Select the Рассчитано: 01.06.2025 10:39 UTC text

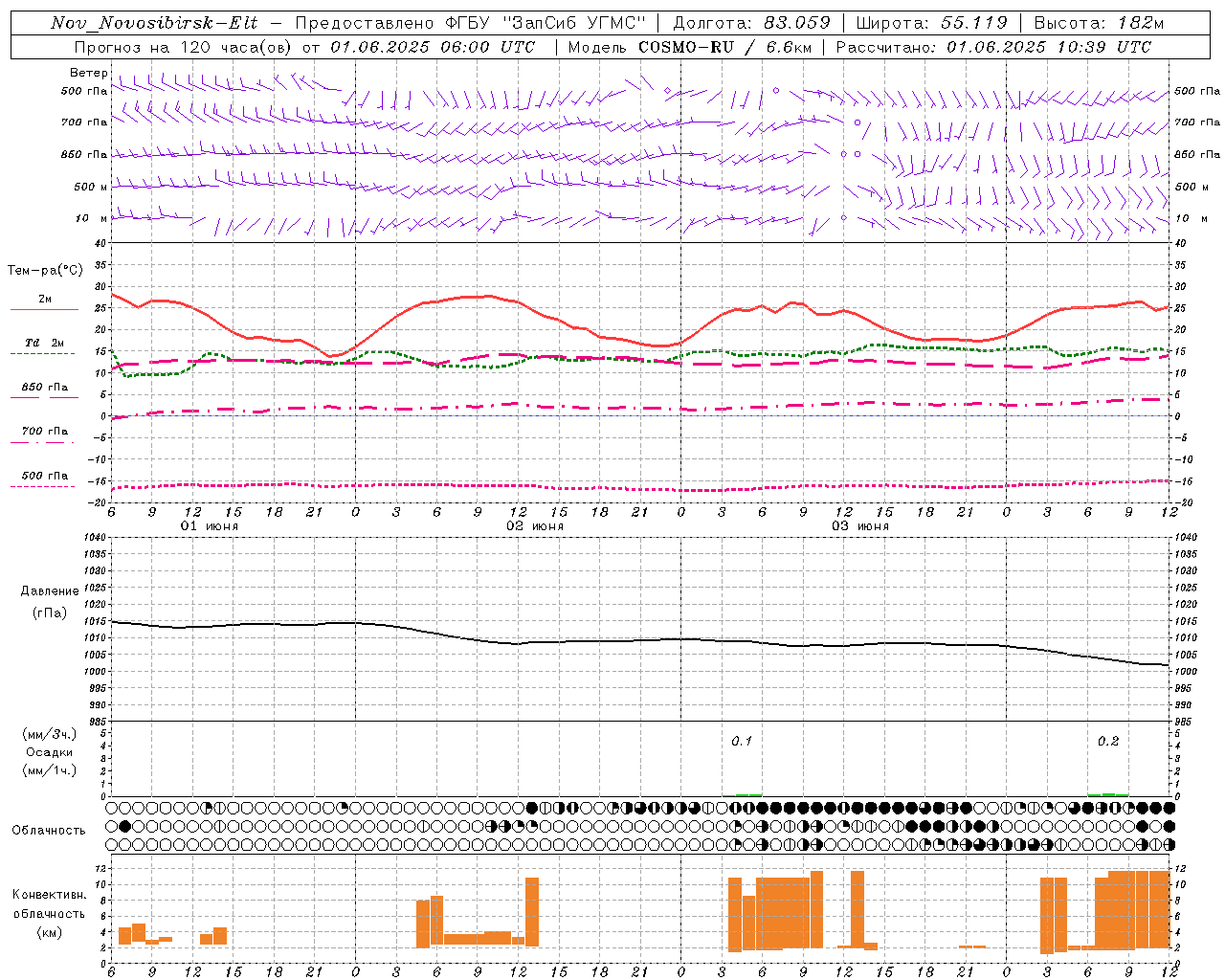[x=993, y=47]
